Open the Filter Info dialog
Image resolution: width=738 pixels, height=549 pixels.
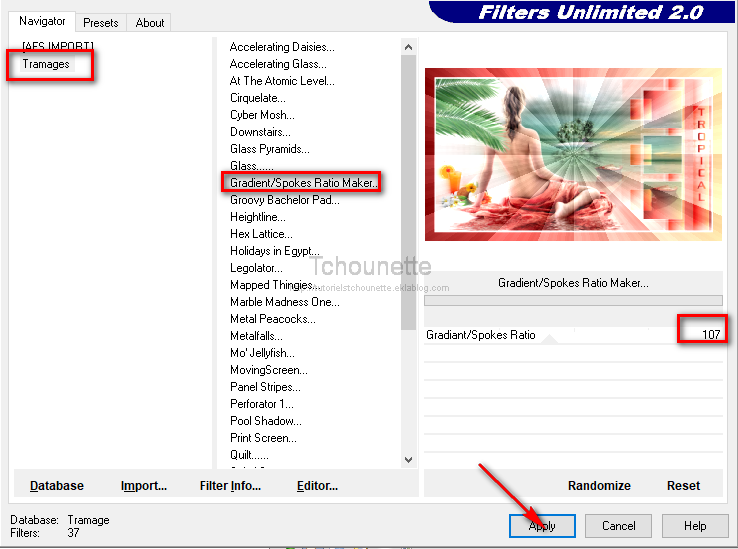[x=230, y=486]
